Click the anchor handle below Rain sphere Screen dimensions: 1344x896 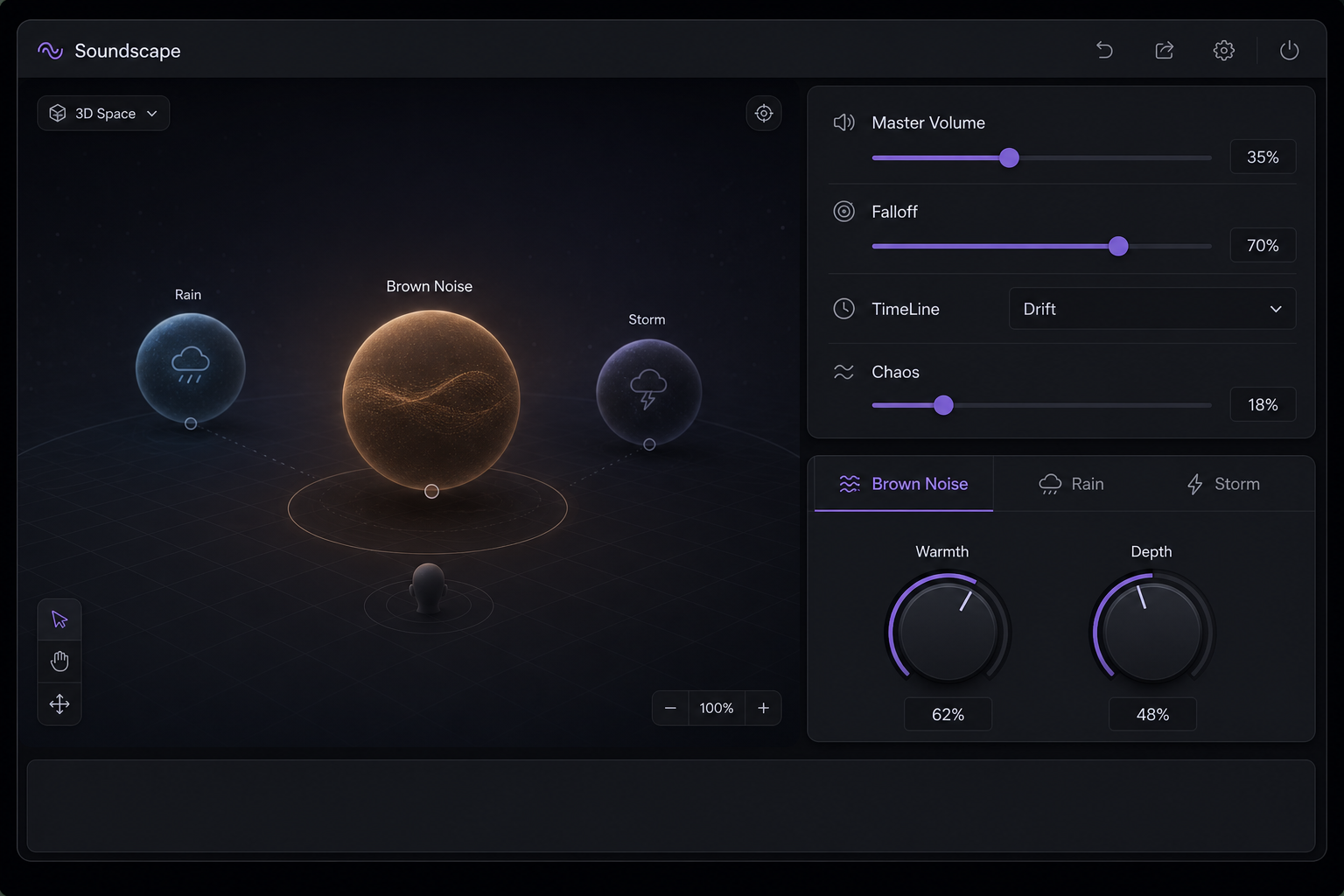[x=191, y=423]
